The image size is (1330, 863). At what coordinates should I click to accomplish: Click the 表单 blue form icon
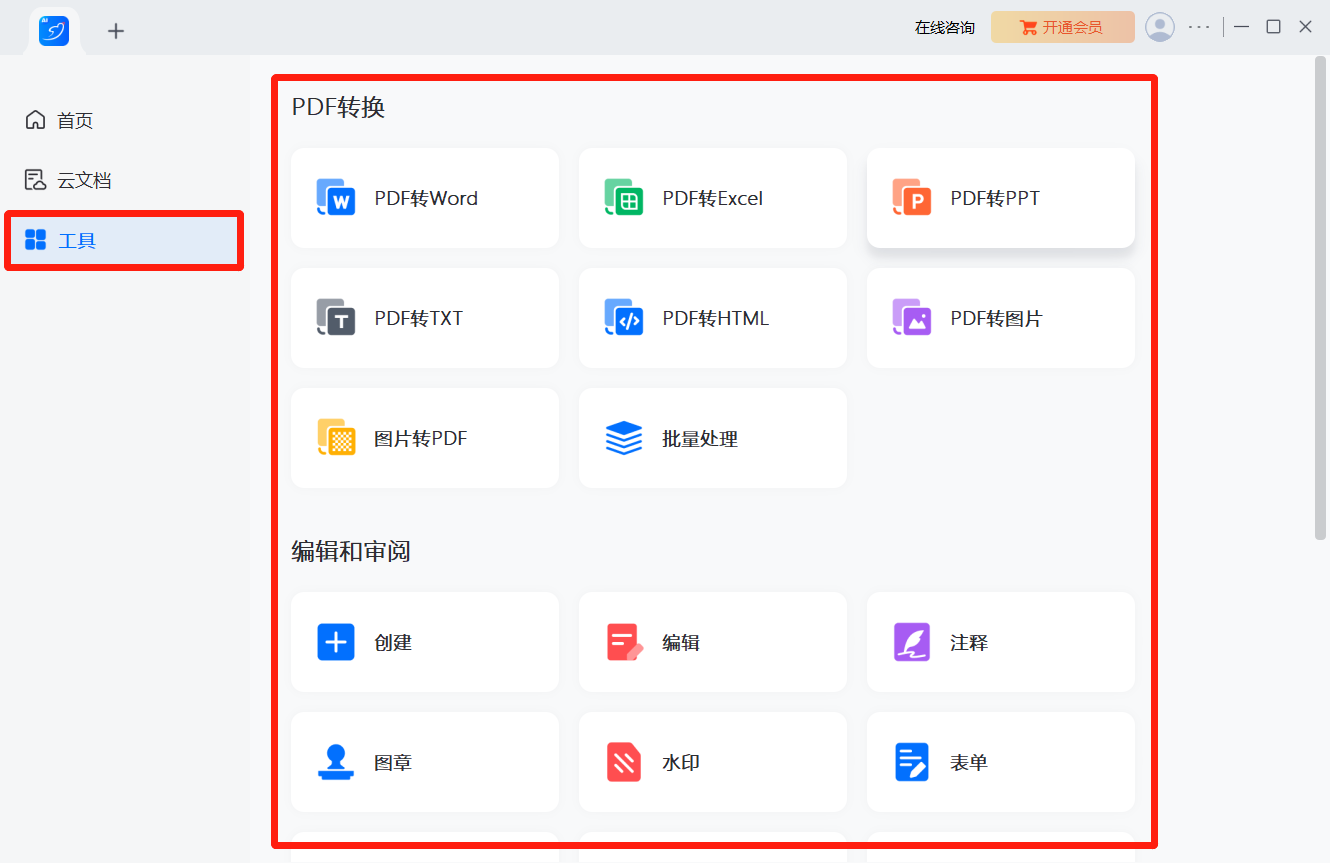coord(912,762)
